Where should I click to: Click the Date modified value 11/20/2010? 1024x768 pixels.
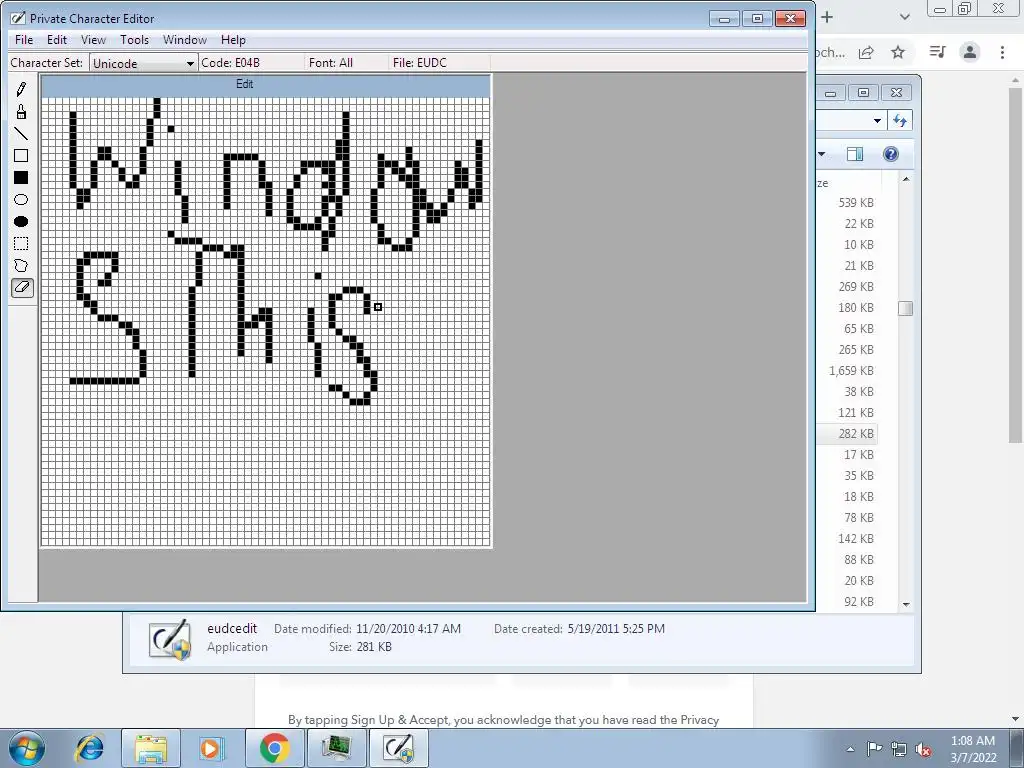pos(408,629)
